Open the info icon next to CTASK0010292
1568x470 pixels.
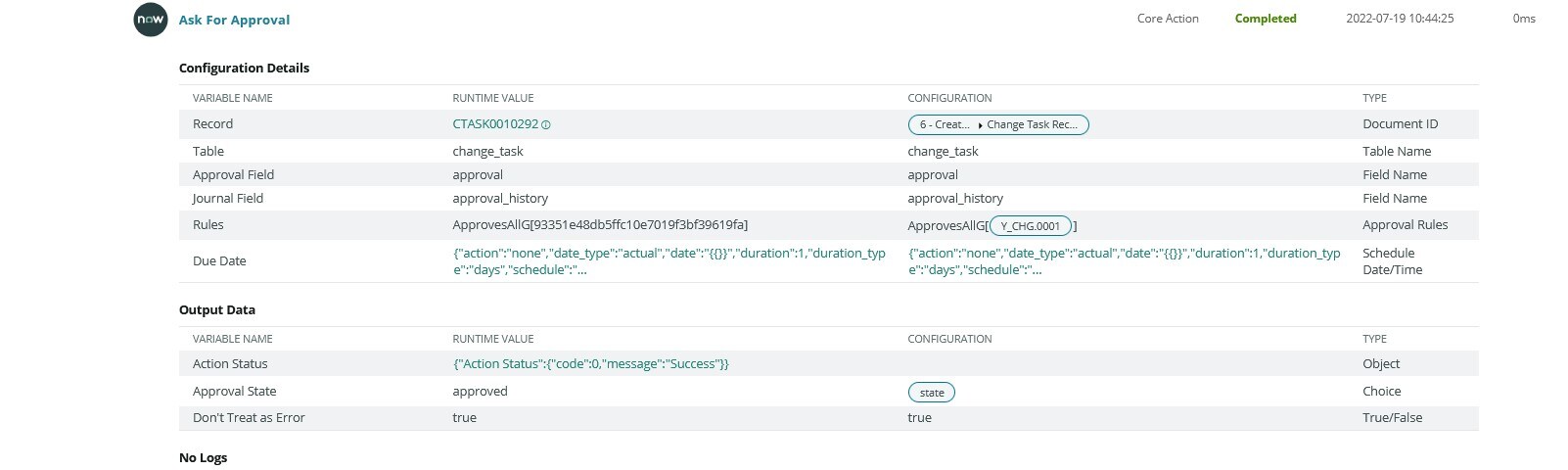click(x=546, y=124)
